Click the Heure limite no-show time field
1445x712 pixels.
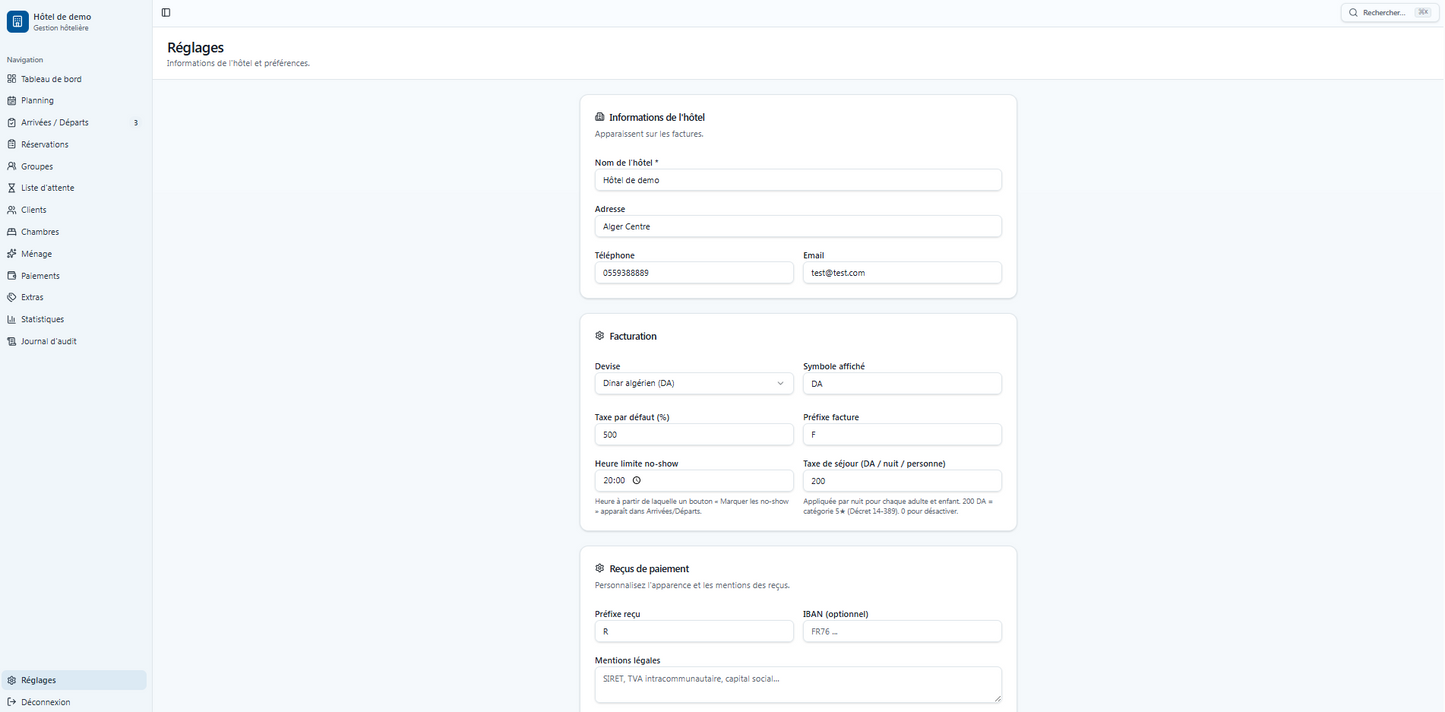[x=694, y=481]
